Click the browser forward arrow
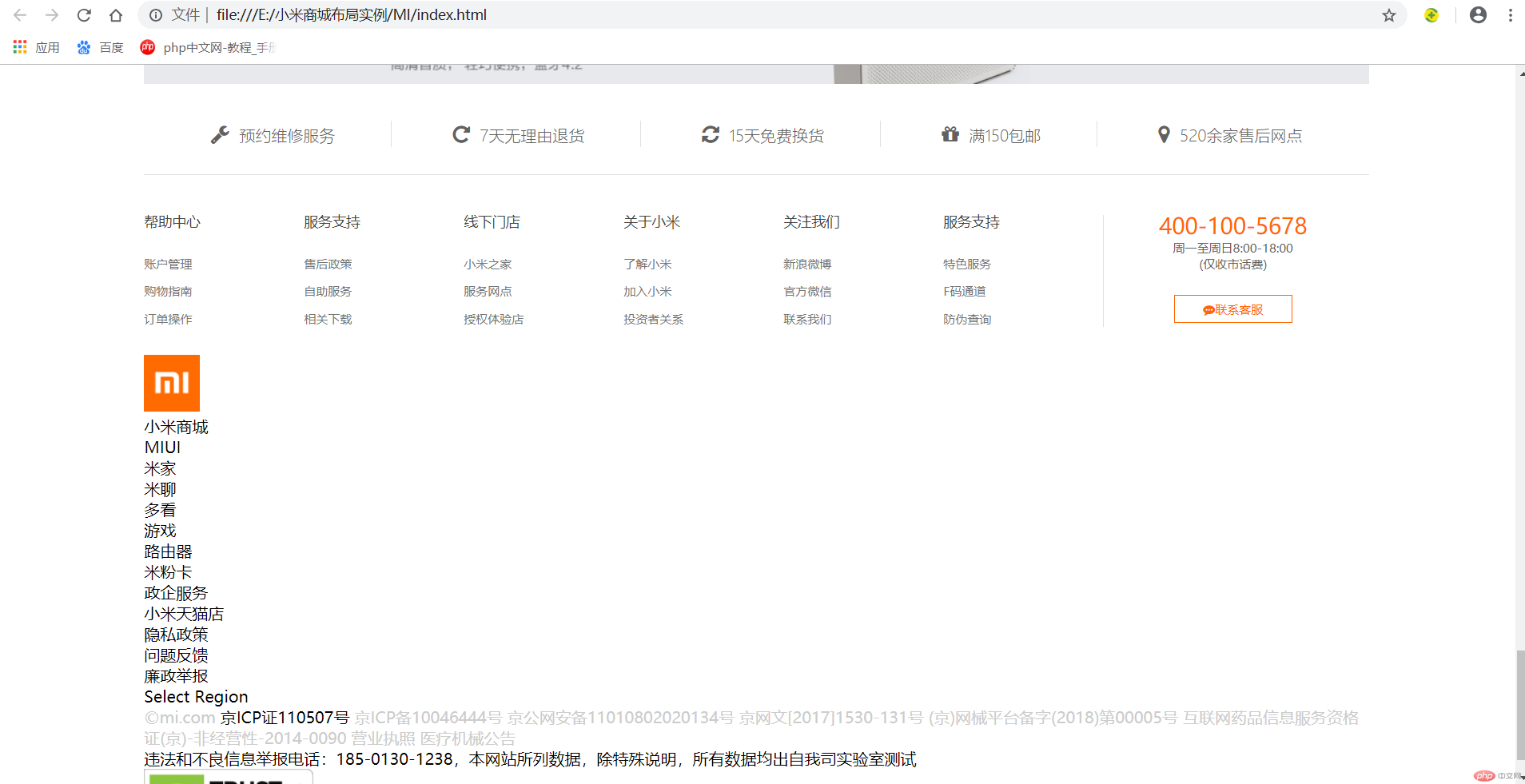 (x=52, y=15)
